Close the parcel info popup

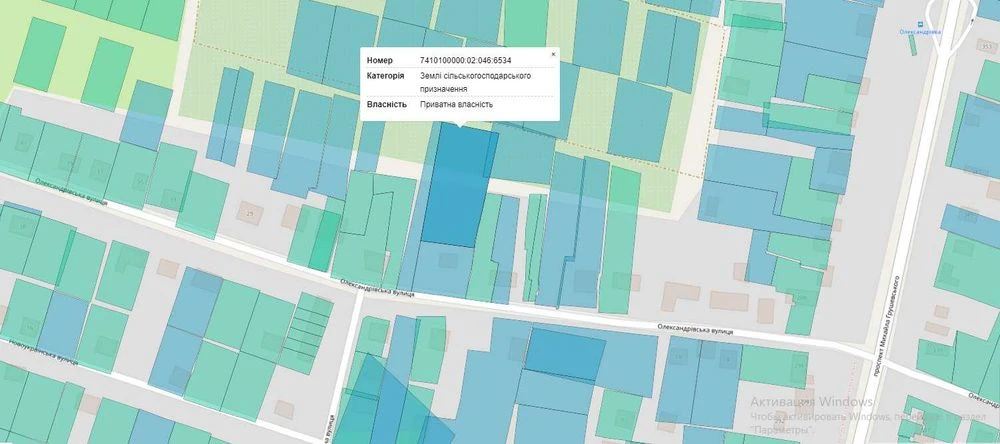pos(553,55)
